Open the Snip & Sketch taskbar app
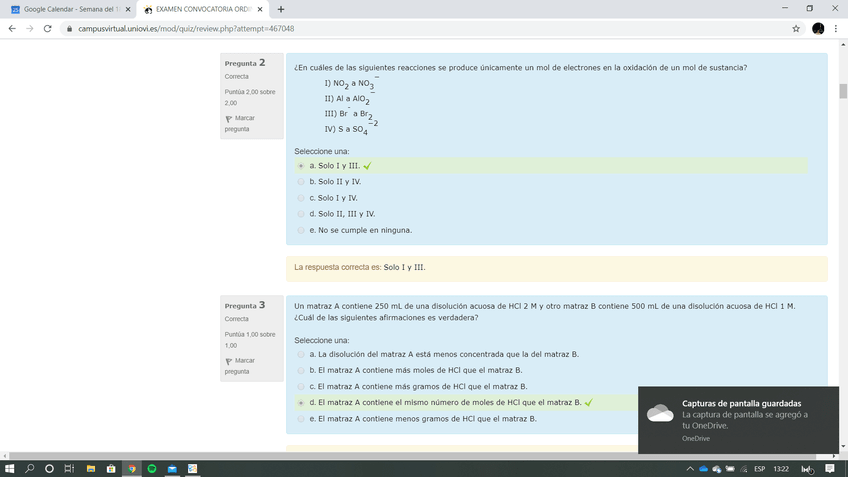 click(x=193, y=468)
